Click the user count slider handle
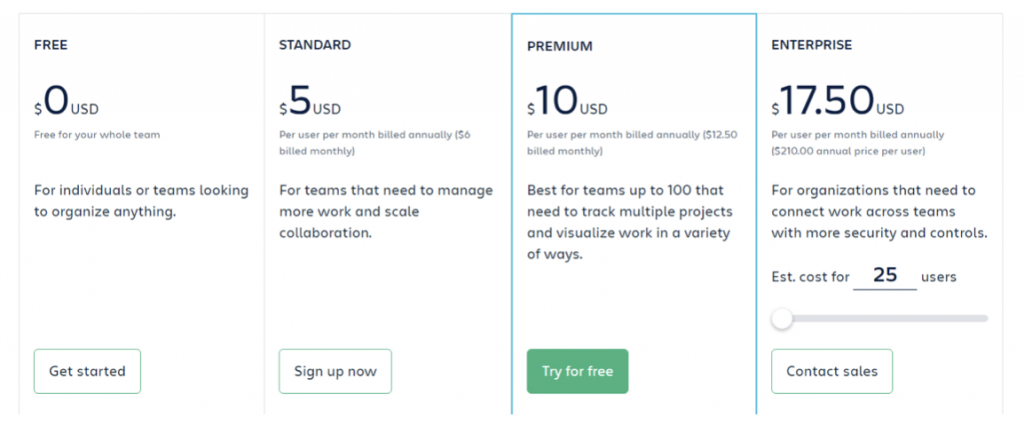Image resolution: width=1024 pixels, height=433 pixels. coord(782,319)
